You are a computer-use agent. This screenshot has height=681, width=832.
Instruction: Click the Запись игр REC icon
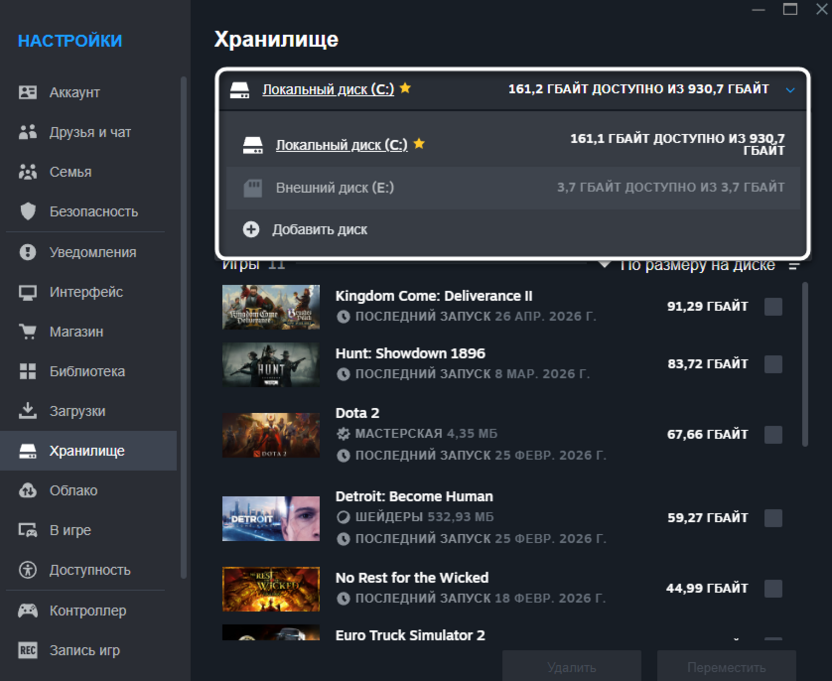(28, 650)
